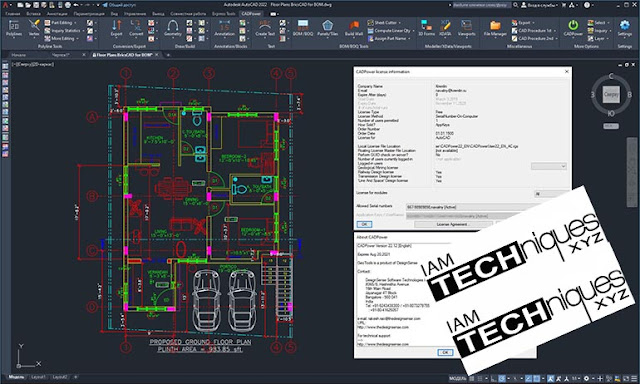Open the License for modules dropdown

click(551, 194)
